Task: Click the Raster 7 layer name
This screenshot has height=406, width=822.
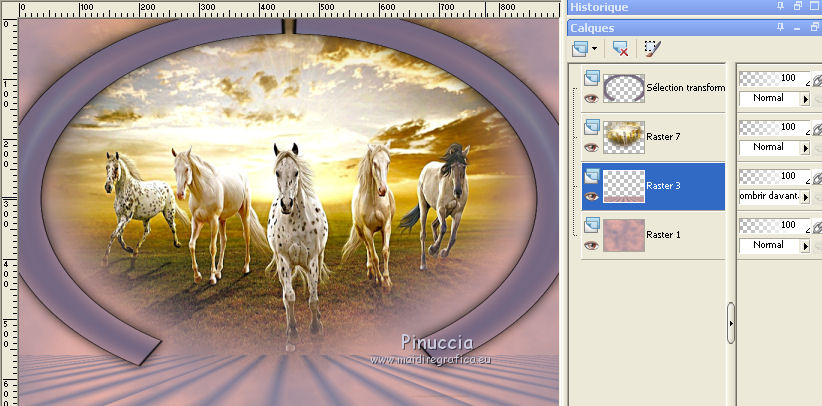Action: (663, 136)
